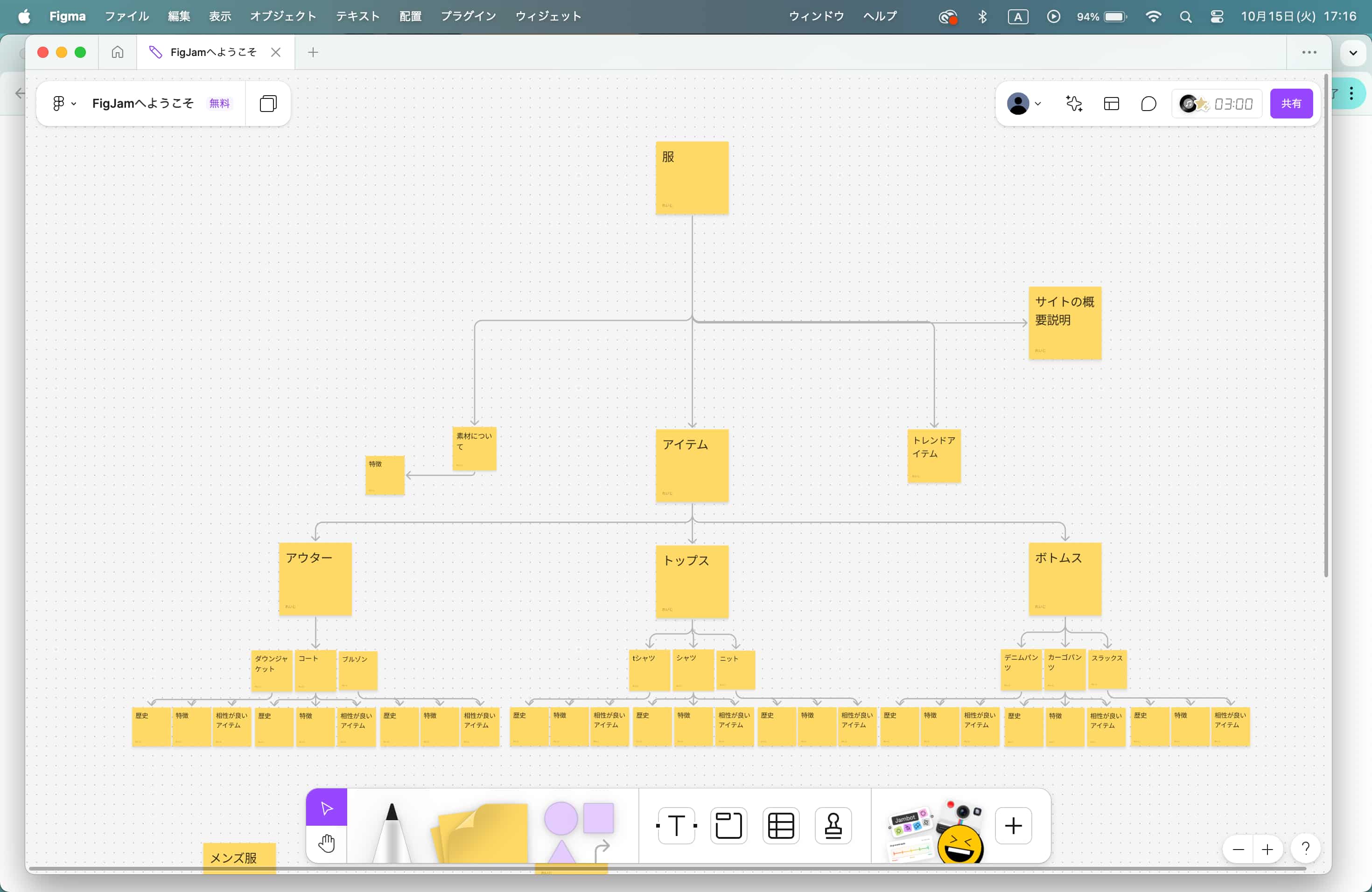The image size is (1372, 892).
Task: Select the marker pen tool
Action: click(x=392, y=830)
